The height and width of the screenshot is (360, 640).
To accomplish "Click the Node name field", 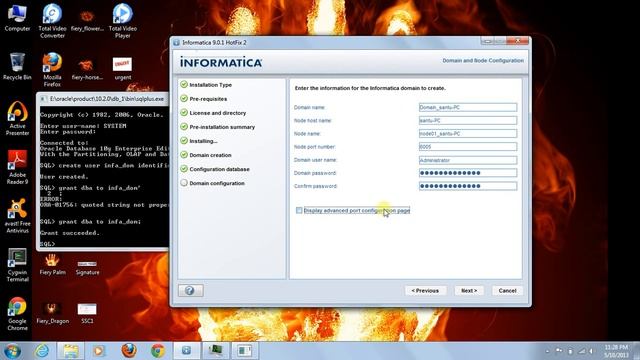I will [x=468, y=133].
